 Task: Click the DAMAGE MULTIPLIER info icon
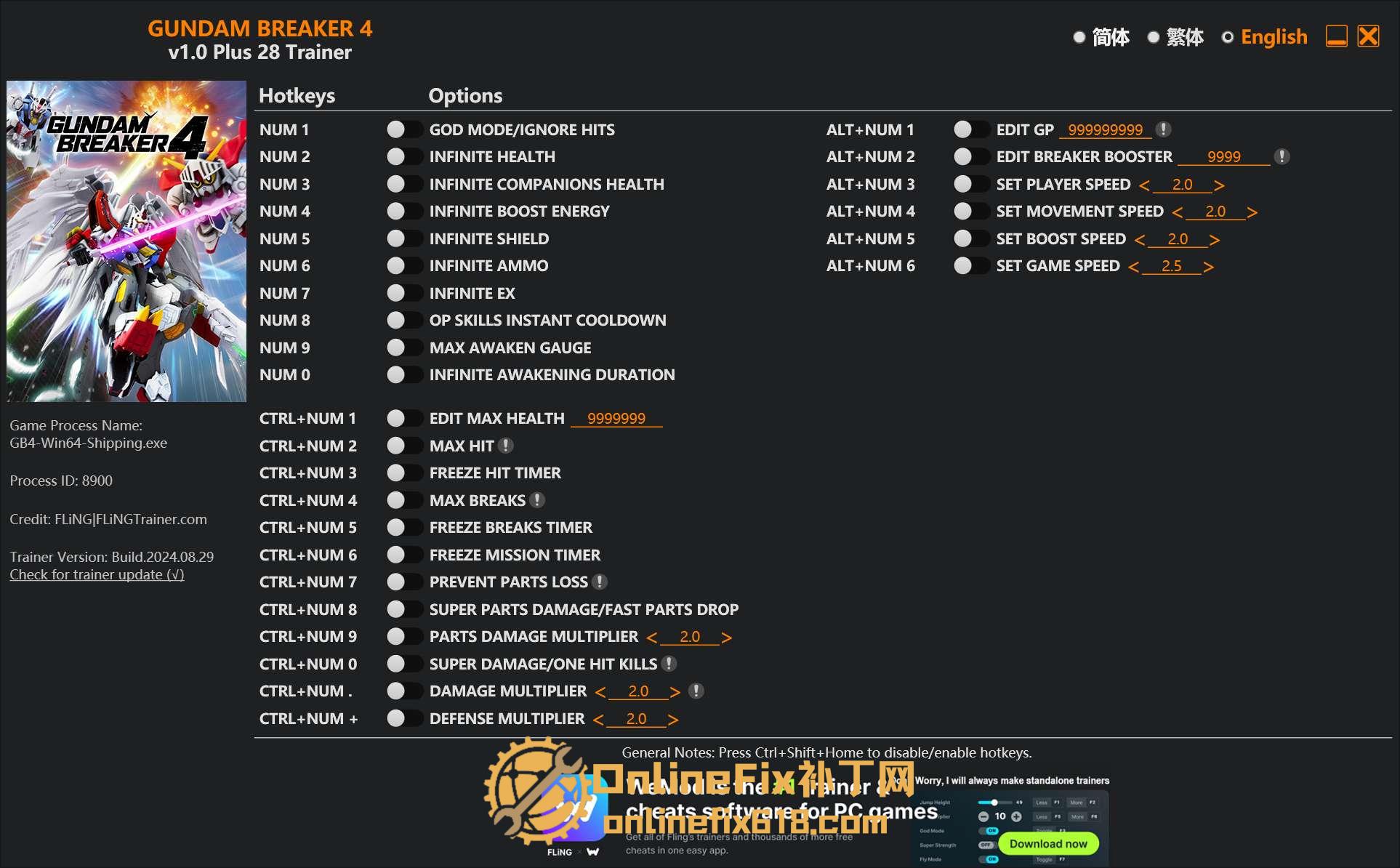click(696, 691)
